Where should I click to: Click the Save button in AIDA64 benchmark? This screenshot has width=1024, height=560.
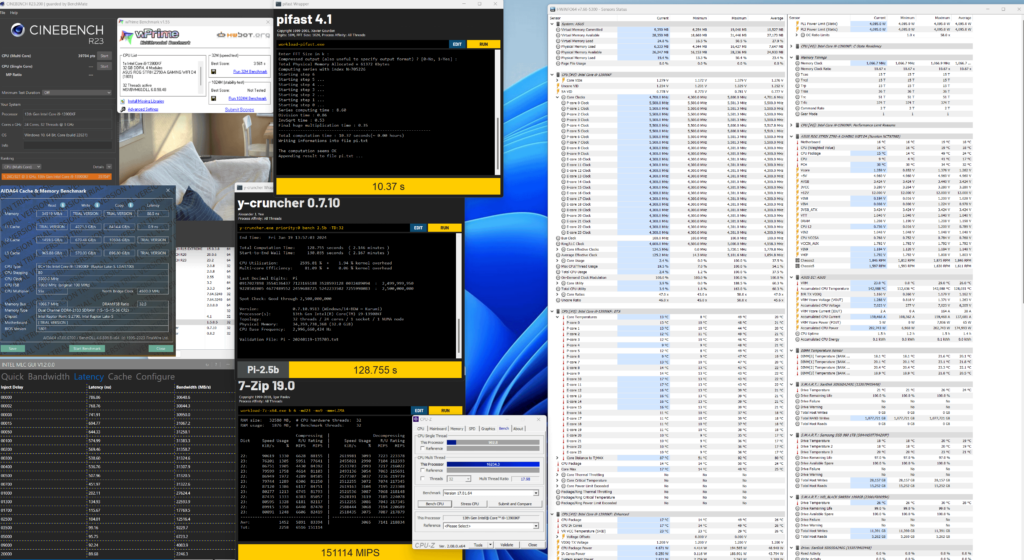coord(12,349)
